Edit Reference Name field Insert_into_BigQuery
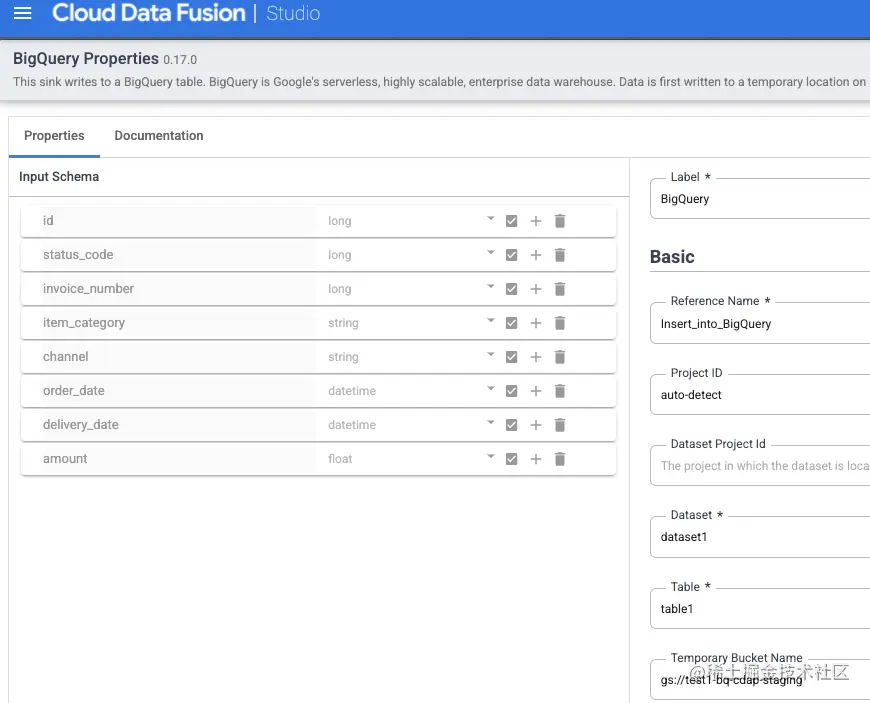 [760, 324]
